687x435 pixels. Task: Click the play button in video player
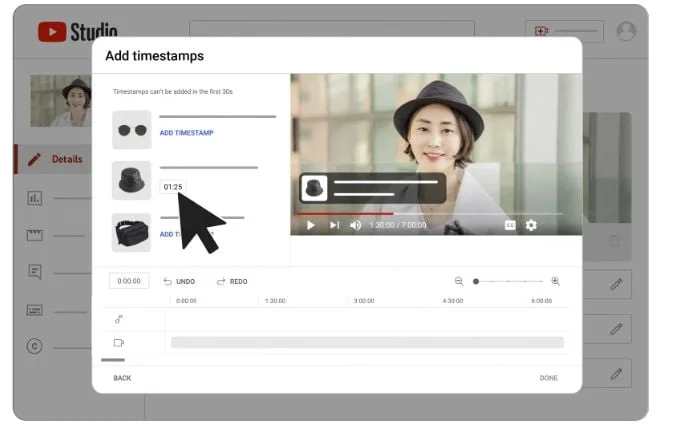[311, 225]
